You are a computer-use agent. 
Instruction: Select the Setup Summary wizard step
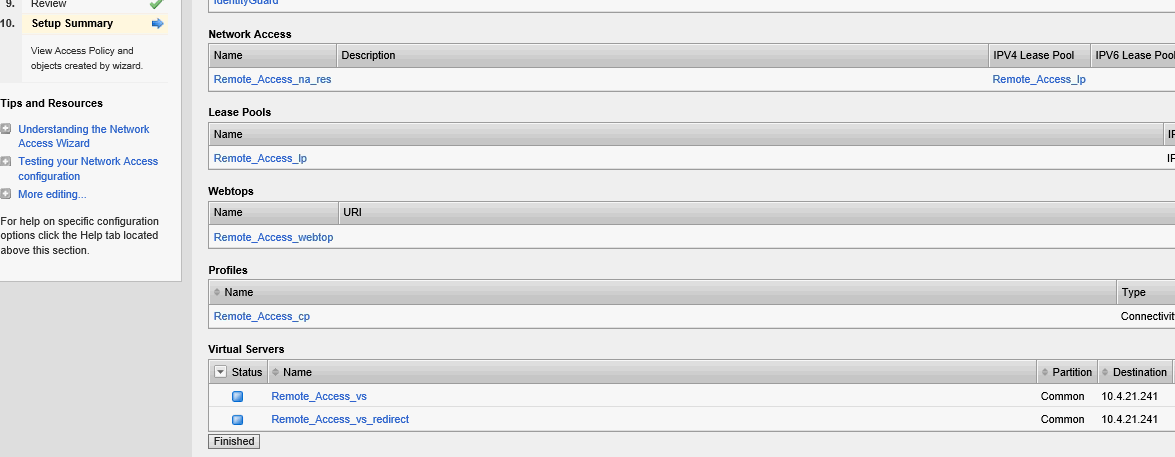72,23
